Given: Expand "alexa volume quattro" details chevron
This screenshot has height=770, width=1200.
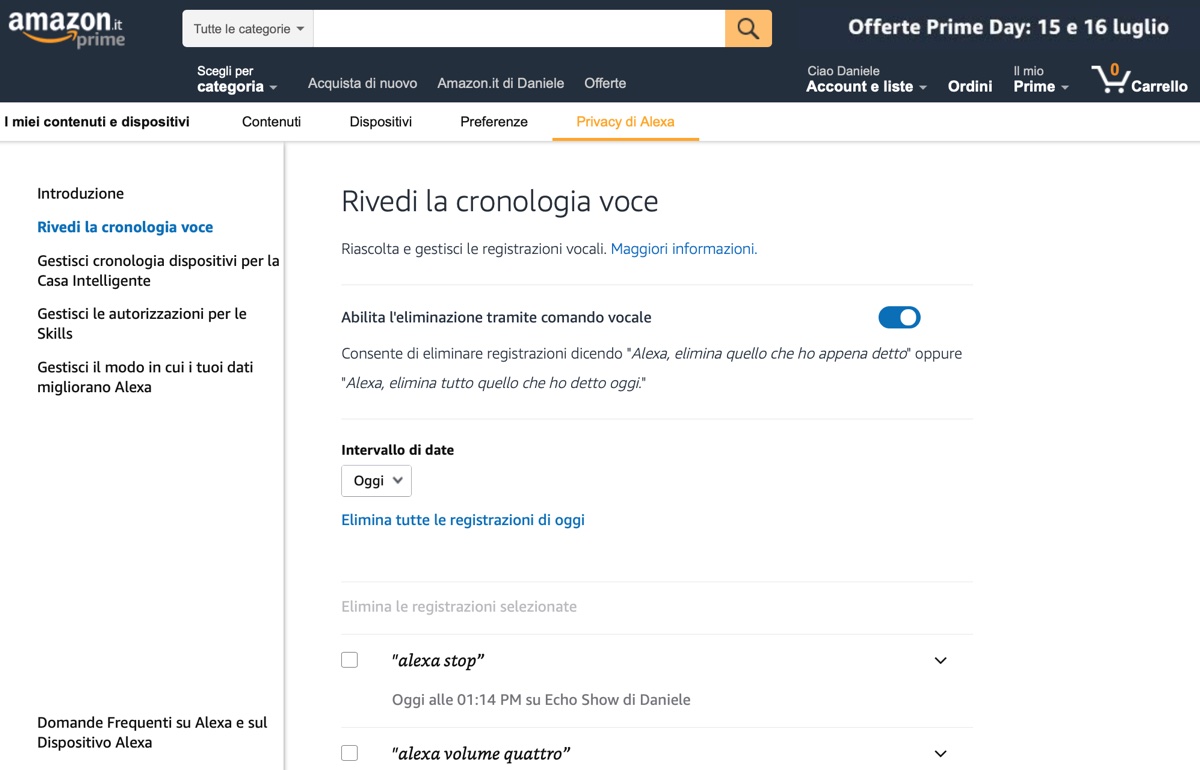Looking at the screenshot, I should [940, 754].
